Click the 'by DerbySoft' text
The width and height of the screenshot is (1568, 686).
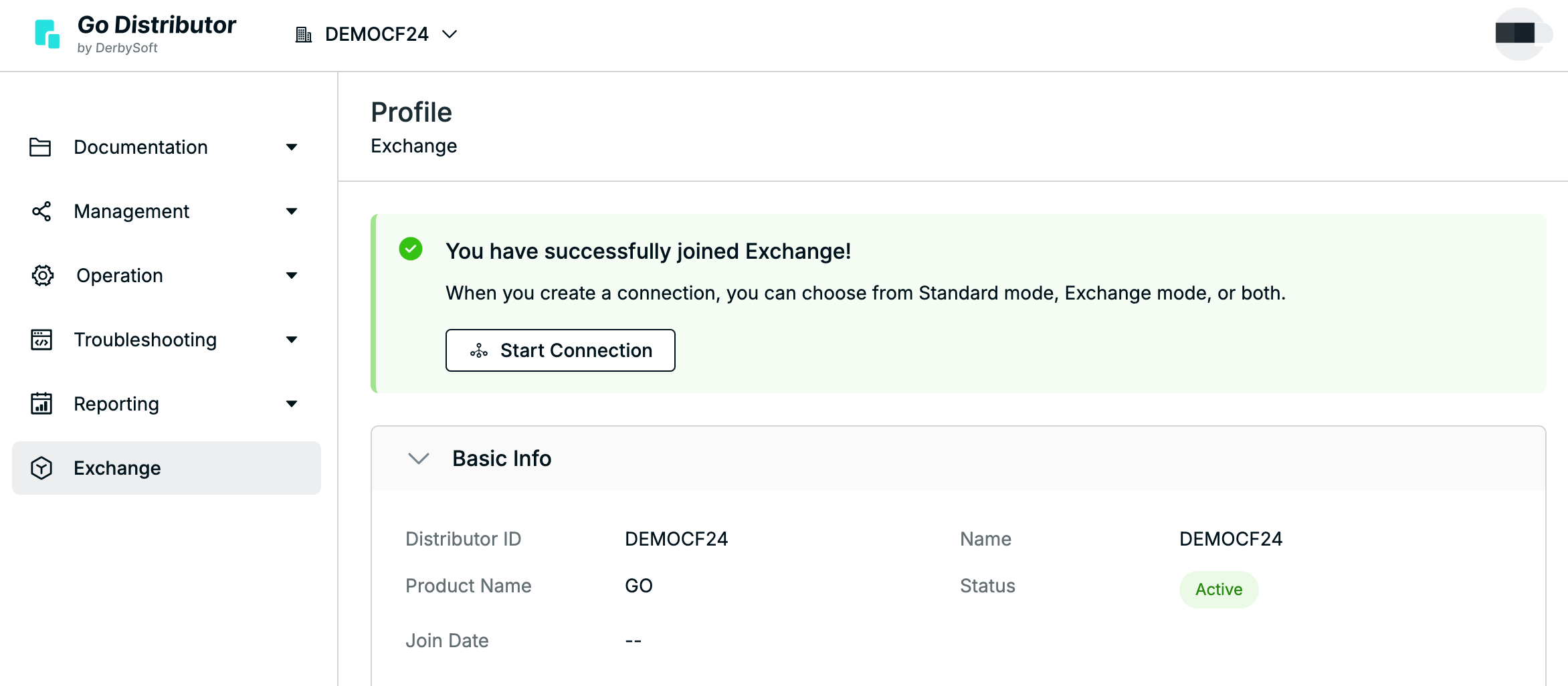117,48
